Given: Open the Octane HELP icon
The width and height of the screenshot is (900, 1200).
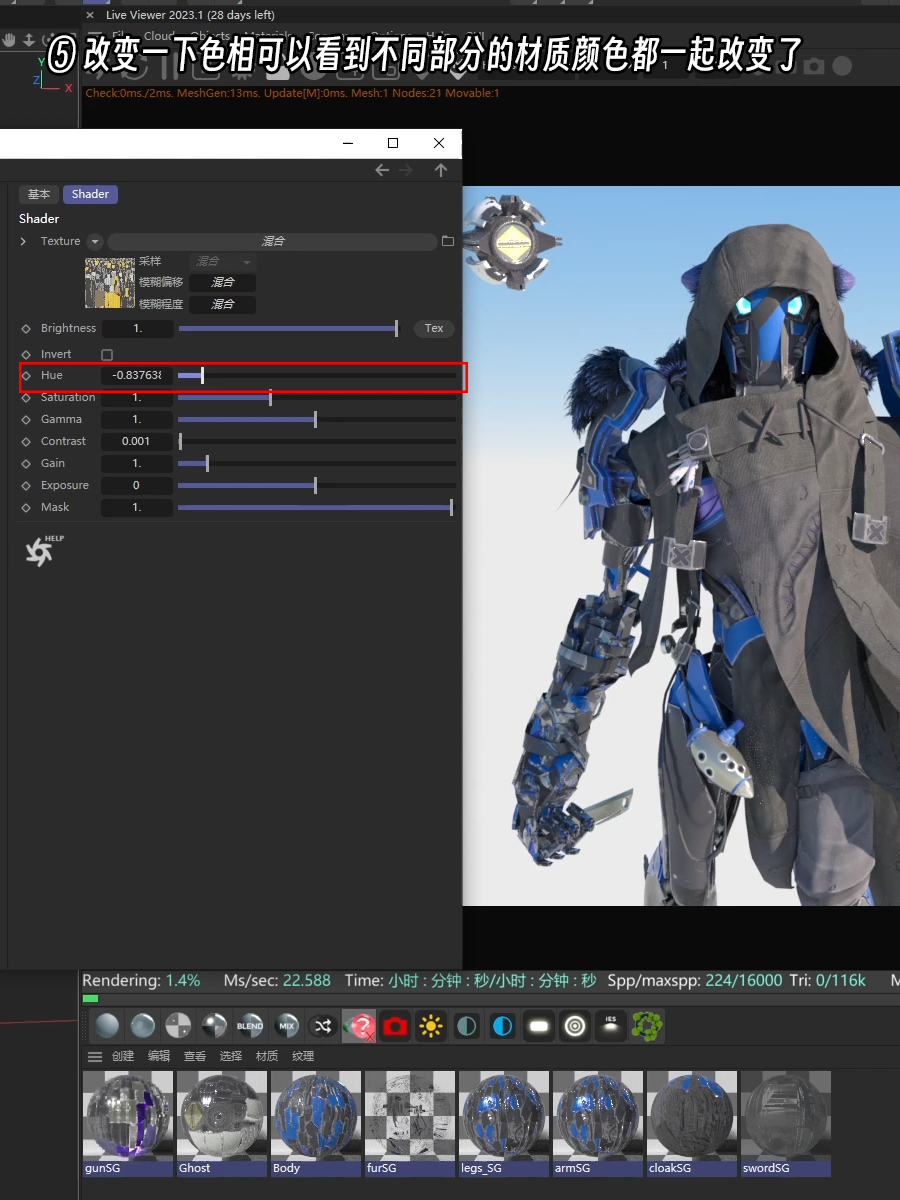Looking at the screenshot, I should pos(44,550).
